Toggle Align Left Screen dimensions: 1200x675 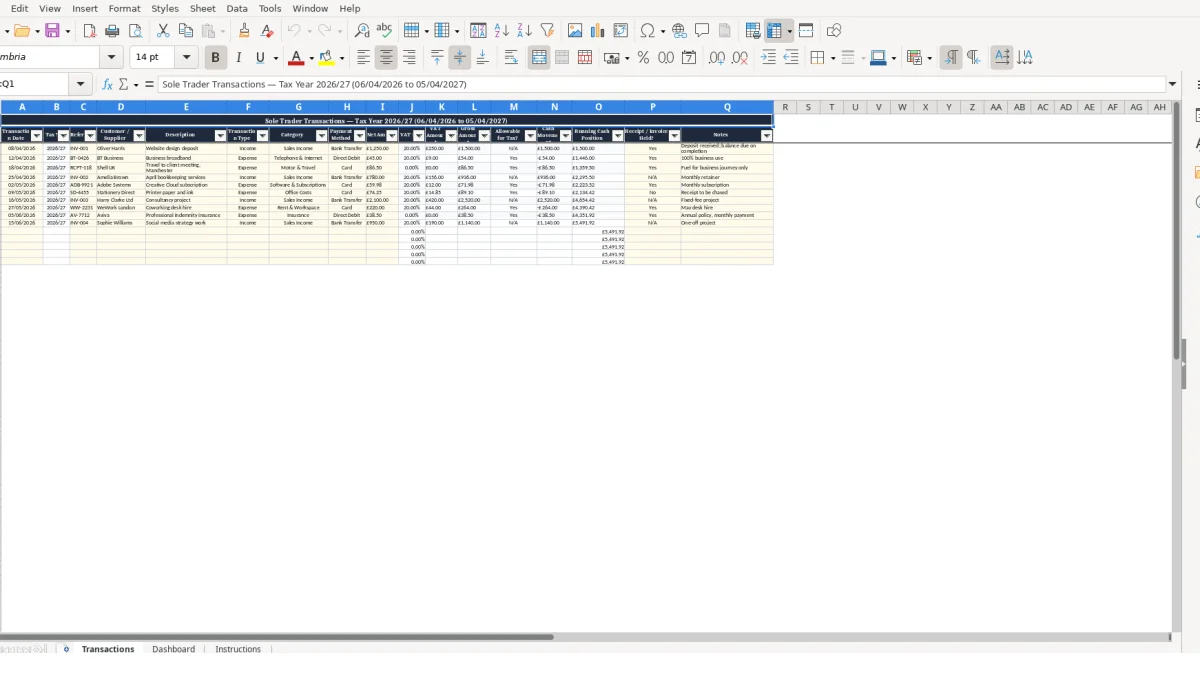point(364,58)
